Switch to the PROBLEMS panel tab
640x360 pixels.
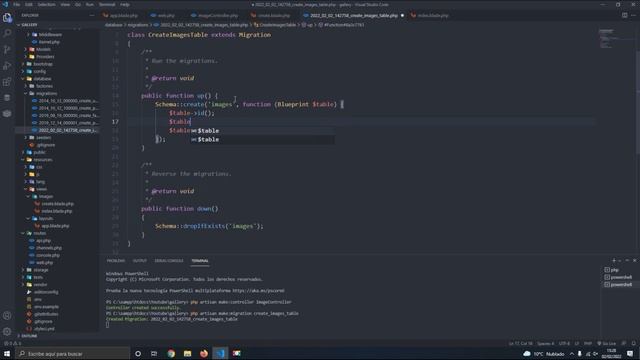(x=116, y=260)
